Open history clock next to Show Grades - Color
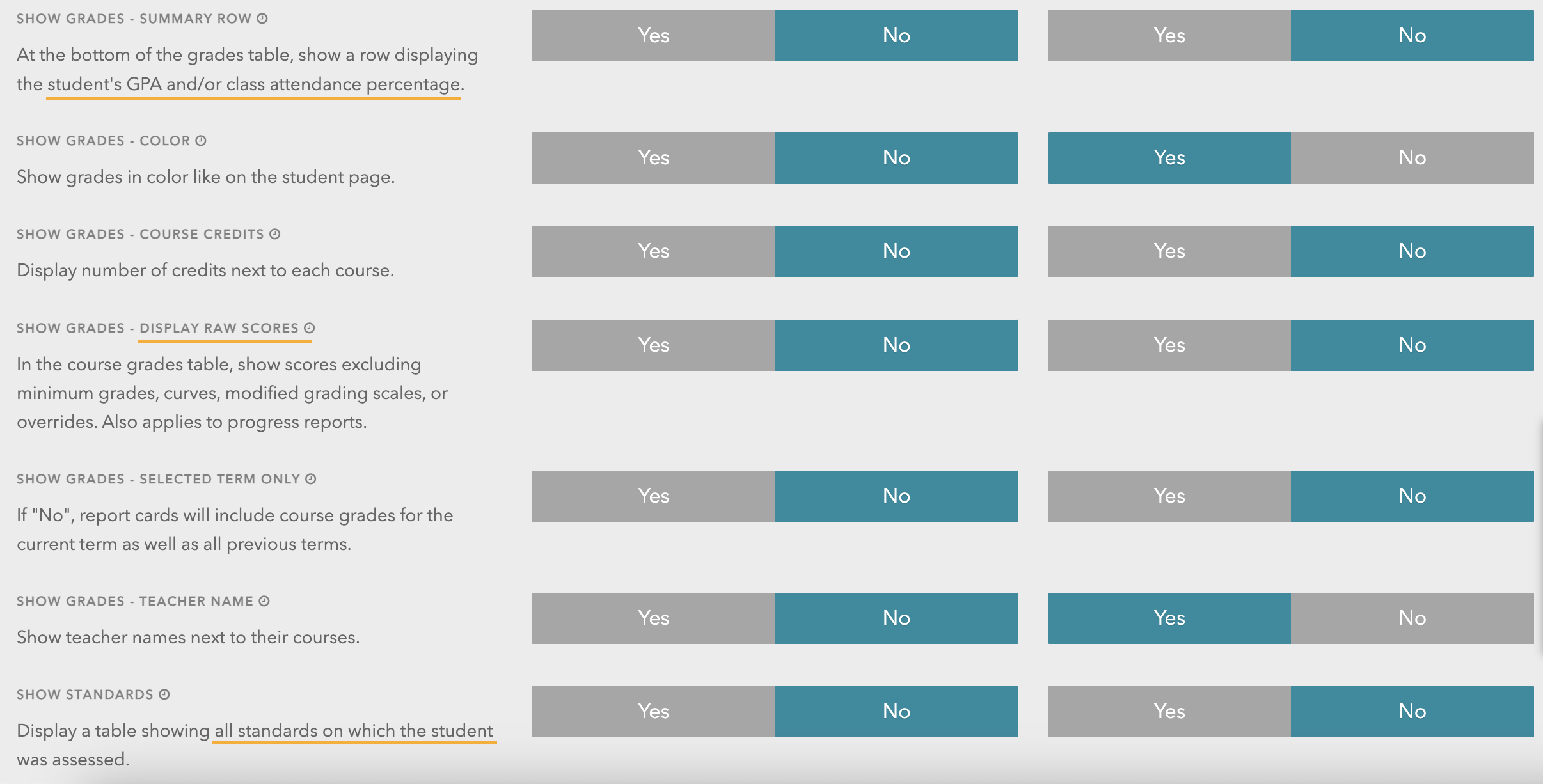This screenshot has width=1543, height=784. 201,141
